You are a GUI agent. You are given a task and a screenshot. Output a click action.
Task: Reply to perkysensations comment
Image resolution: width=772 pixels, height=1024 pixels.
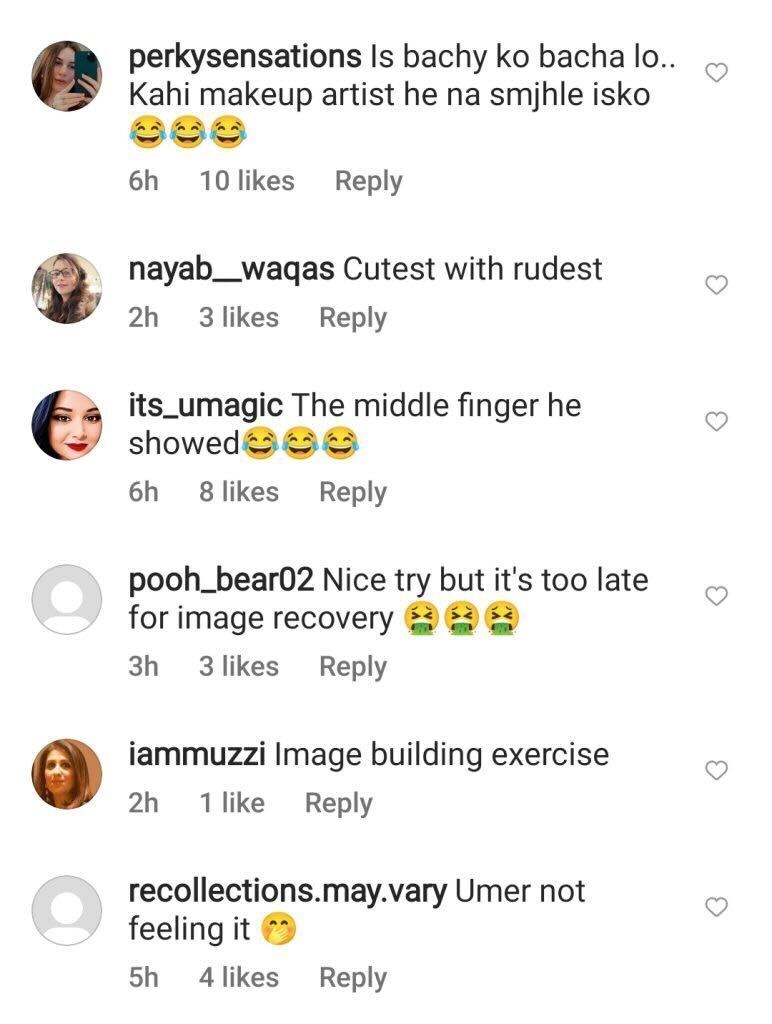[x=368, y=182]
